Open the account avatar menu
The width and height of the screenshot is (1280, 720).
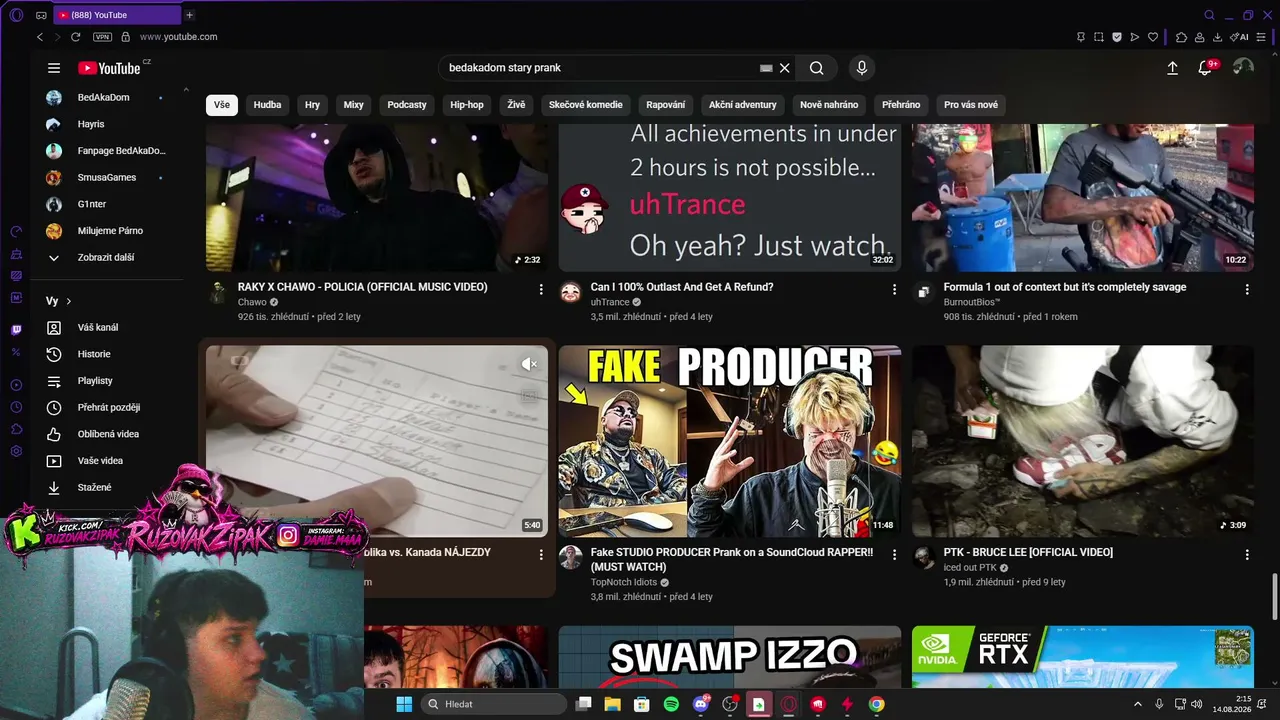(1243, 67)
